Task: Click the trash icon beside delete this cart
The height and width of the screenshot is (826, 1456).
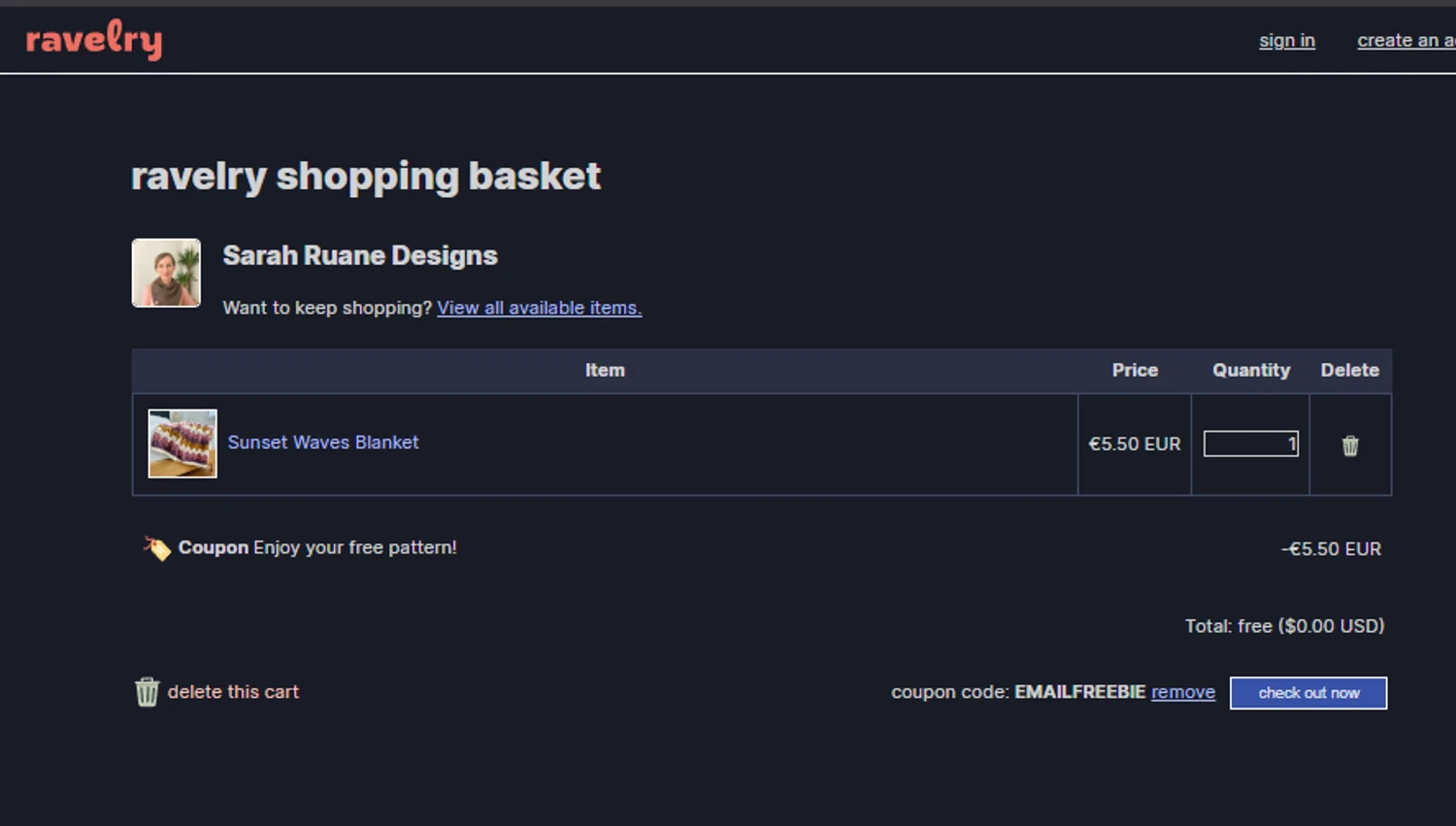Action: click(x=147, y=692)
